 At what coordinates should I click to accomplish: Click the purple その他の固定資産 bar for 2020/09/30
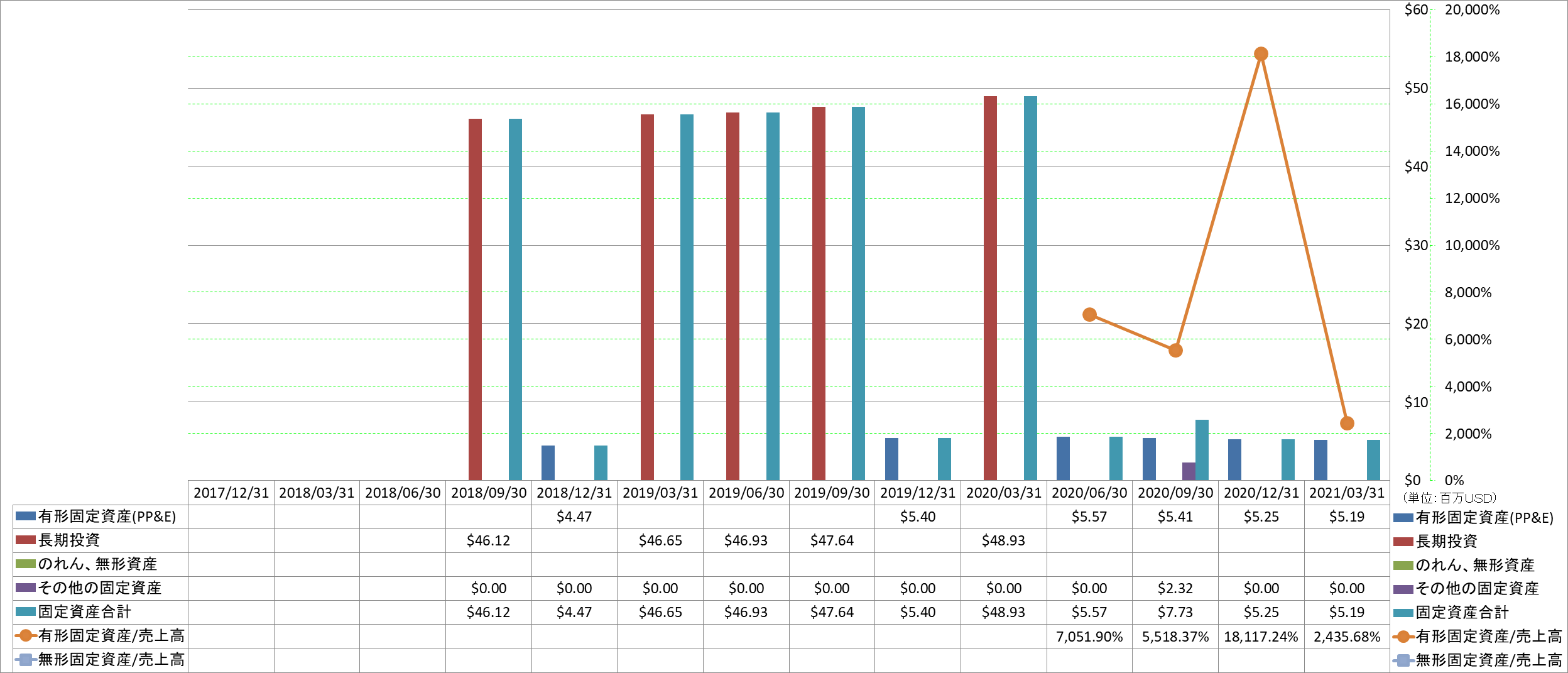[x=1189, y=471]
